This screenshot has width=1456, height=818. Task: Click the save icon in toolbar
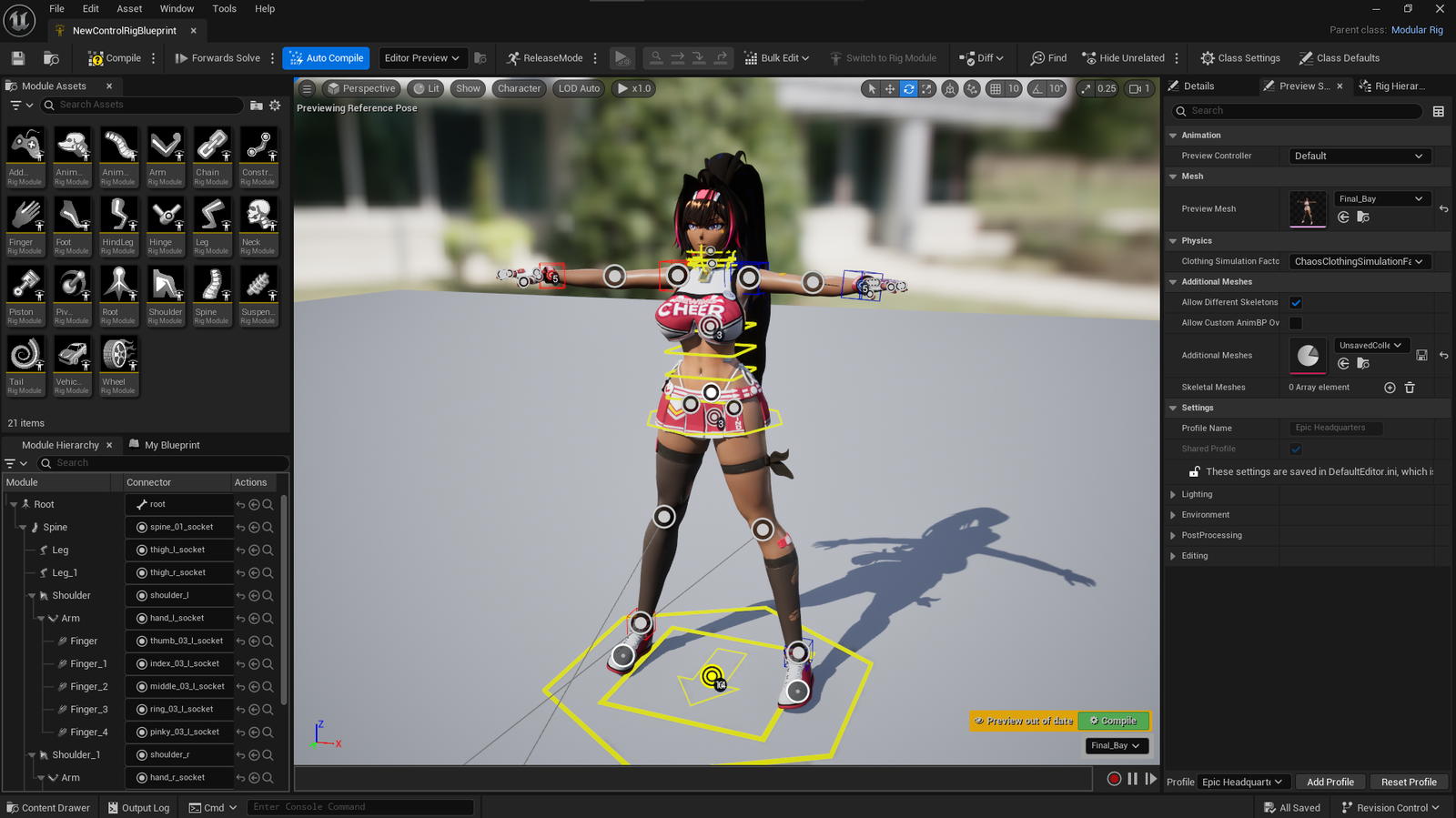18,58
